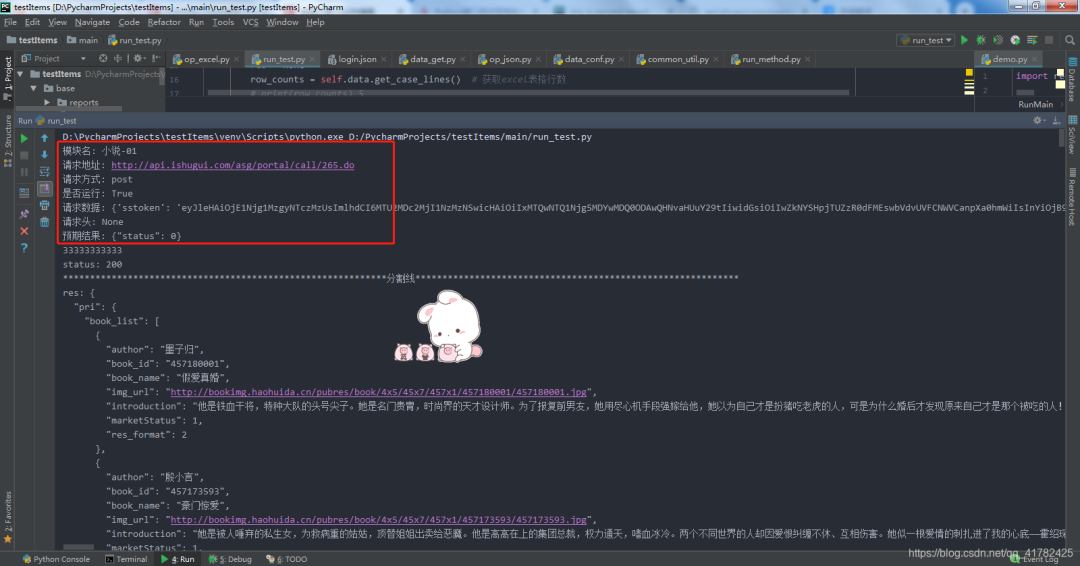The width and height of the screenshot is (1080, 566).
Task: Restore layout icon in Run panel
Action: tap(24, 193)
